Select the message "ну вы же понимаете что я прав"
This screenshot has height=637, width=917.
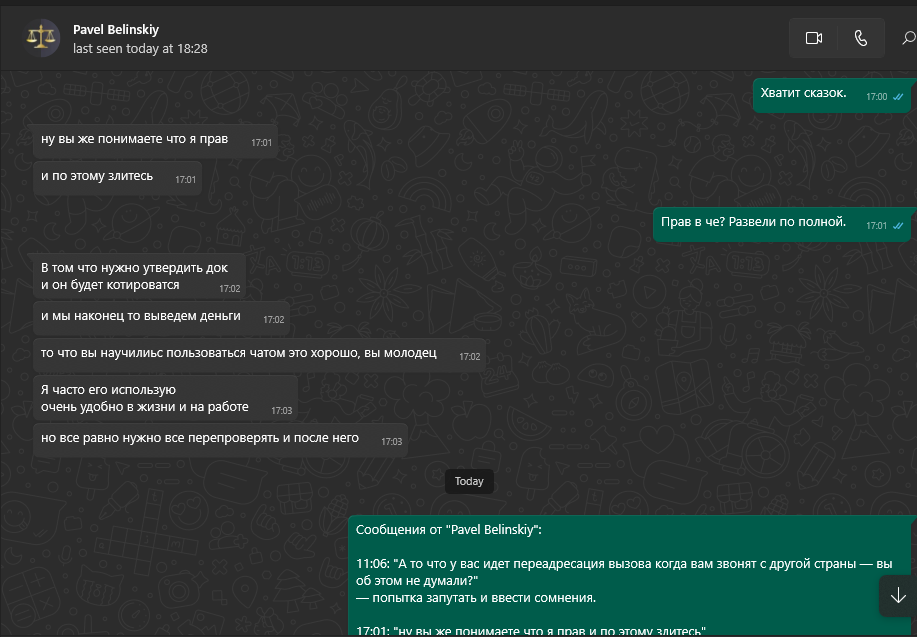tap(135, 140)
